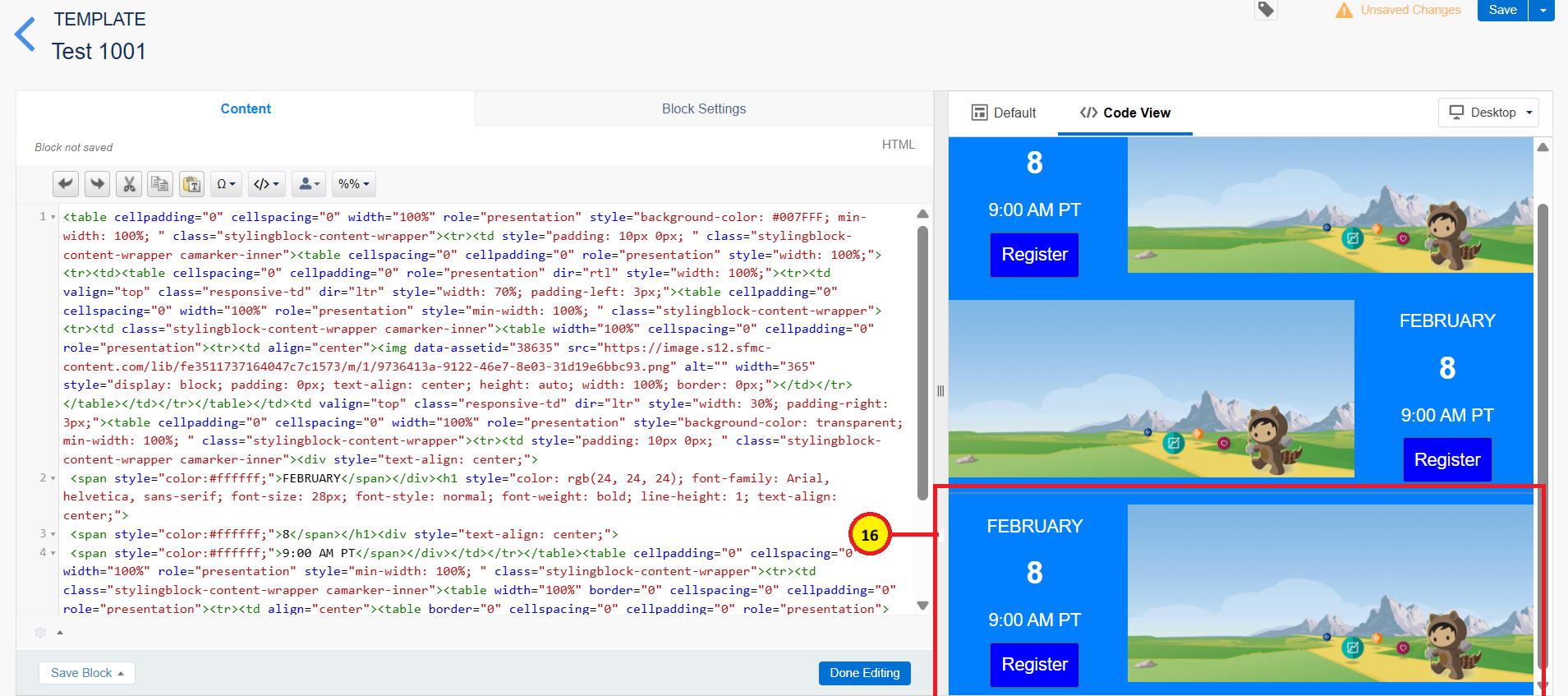Viewport: 1568px width, 696px height.
Task: Click the paste as text clipboard icon
Action: coord(191,184)
